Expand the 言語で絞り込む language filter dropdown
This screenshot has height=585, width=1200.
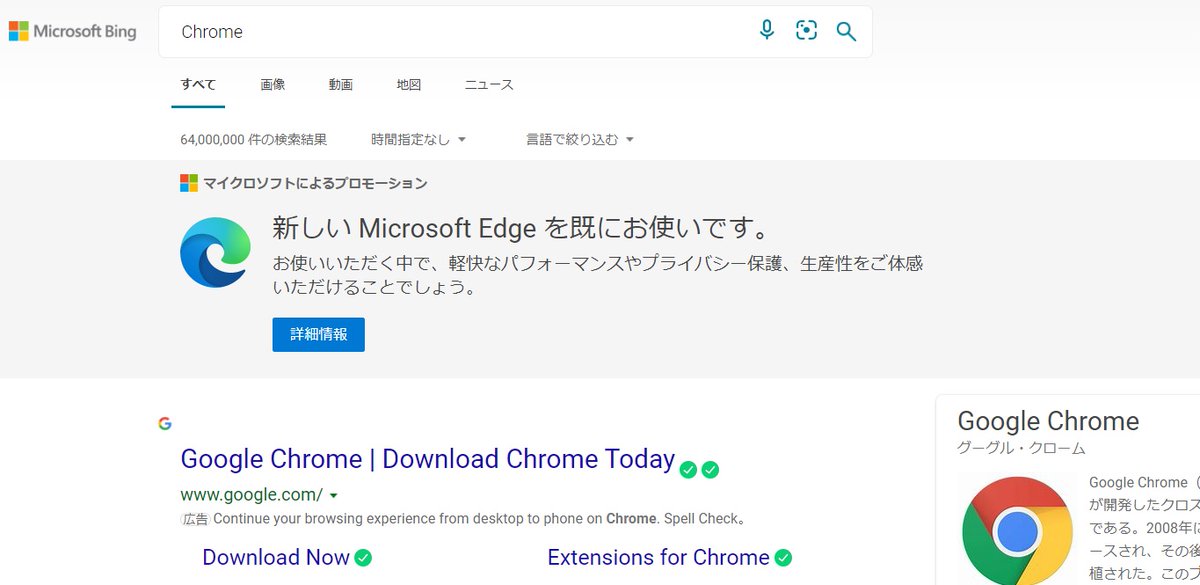(x=580, y=140)
